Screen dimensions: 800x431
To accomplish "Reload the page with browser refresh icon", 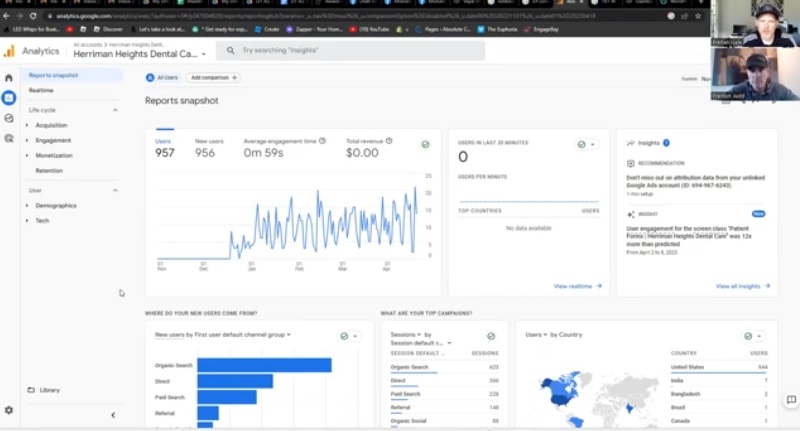I will coord(33,16).
